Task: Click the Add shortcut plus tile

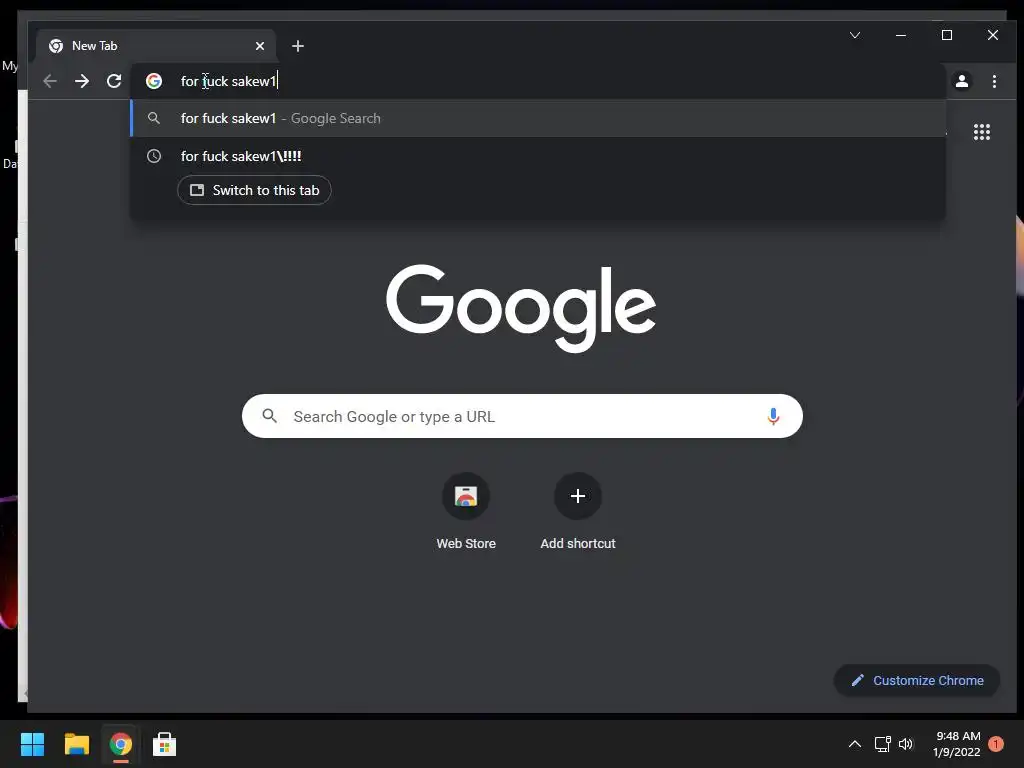Action: click(x=578, y=496)
